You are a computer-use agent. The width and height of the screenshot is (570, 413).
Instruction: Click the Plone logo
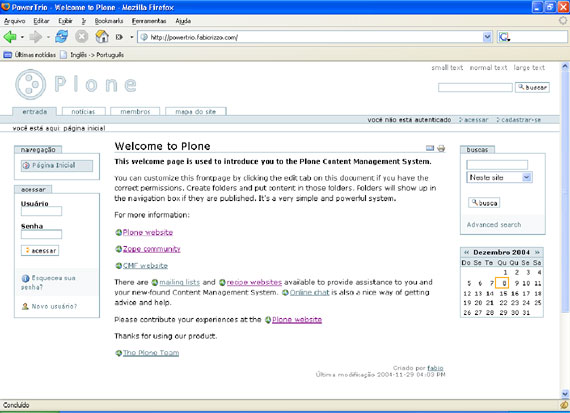tap(76, 84)
